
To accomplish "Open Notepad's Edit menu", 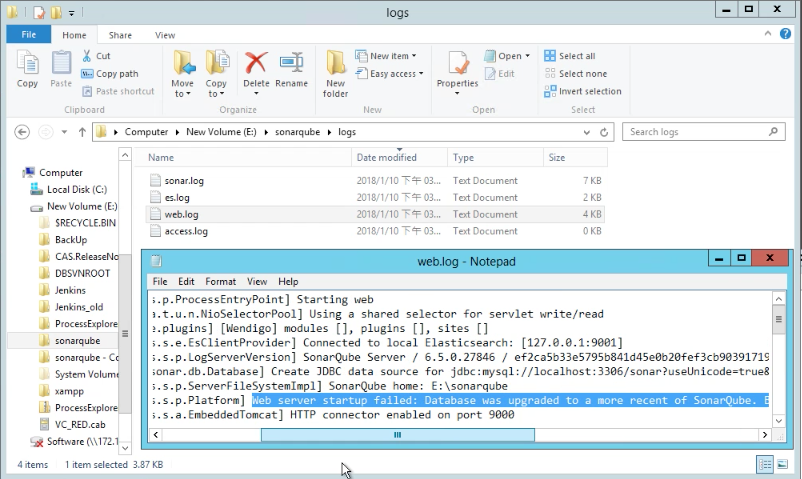I will click(186, 281).
